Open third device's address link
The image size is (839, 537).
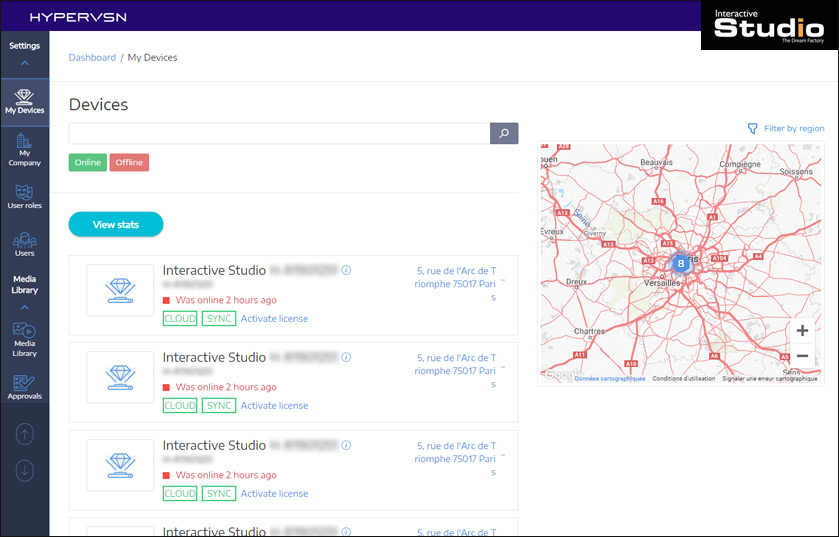tap(455, 458)
